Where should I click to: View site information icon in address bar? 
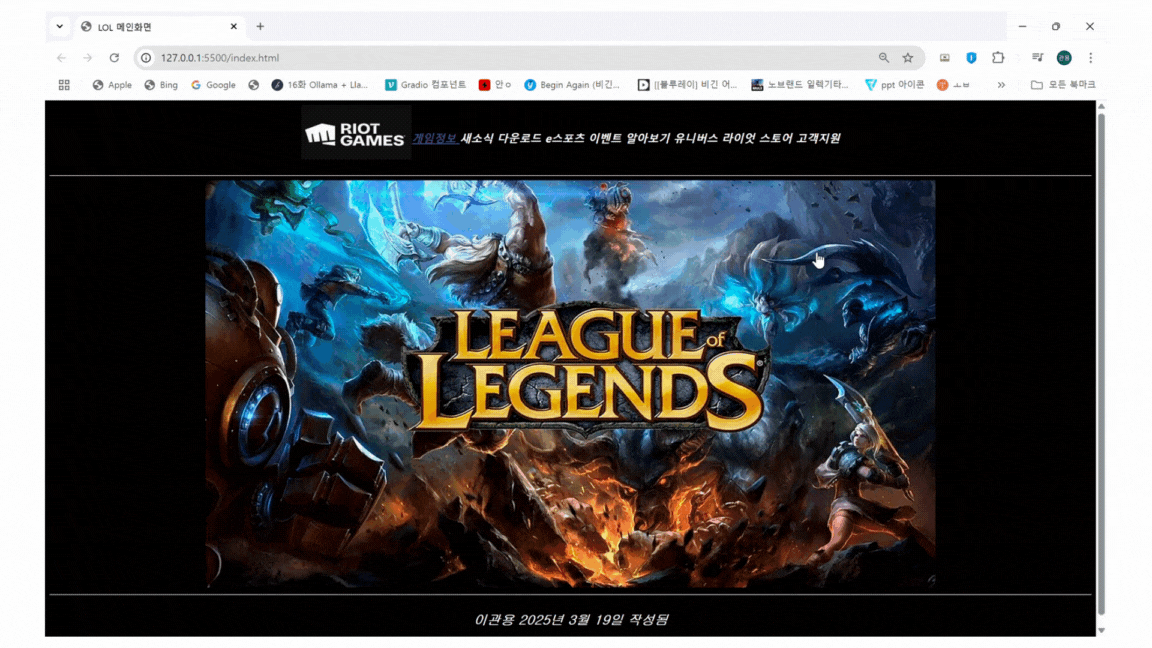pyautogui.click(x=146, y=57)
